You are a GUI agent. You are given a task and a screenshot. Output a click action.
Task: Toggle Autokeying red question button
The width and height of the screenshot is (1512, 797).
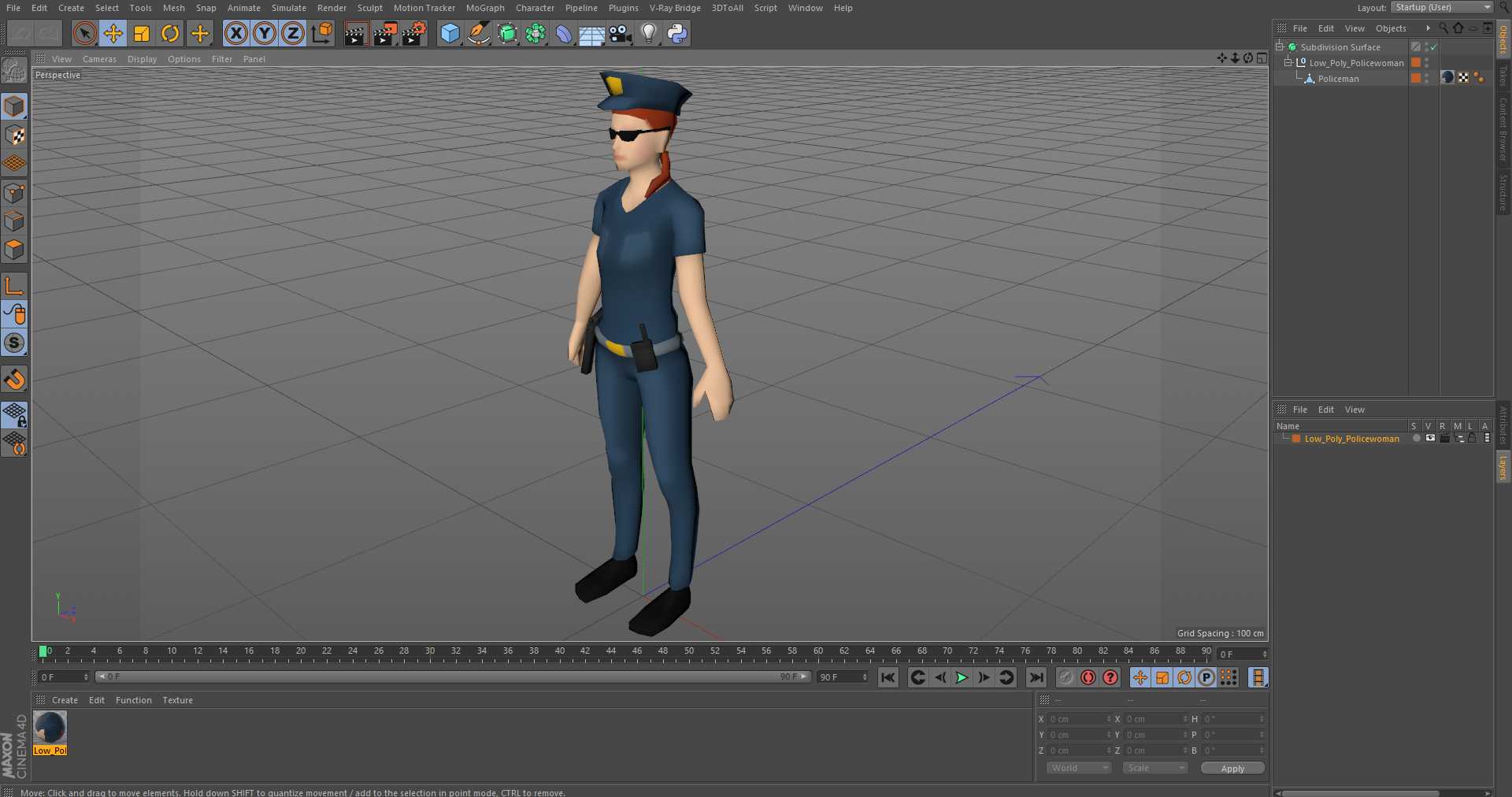click(x=1110, y=677)
